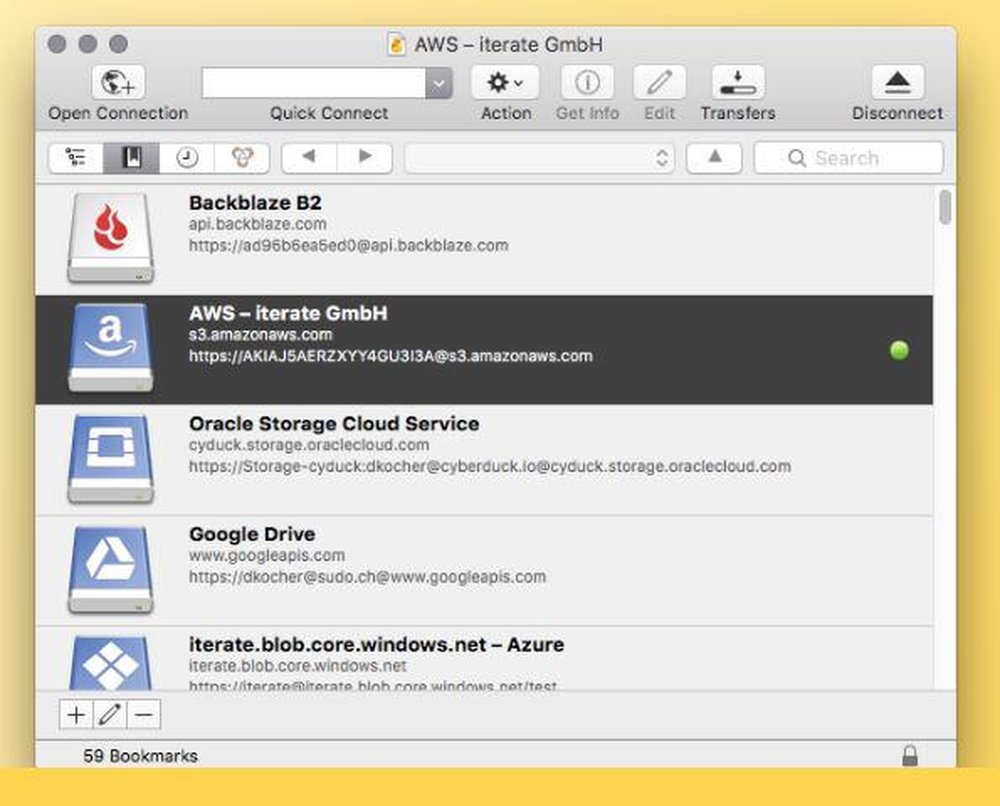Image resolution: width=1000 pixels, height=806 pixels.
Task: Click the Backblaze https URL line
Action: [x=349, y=245]
